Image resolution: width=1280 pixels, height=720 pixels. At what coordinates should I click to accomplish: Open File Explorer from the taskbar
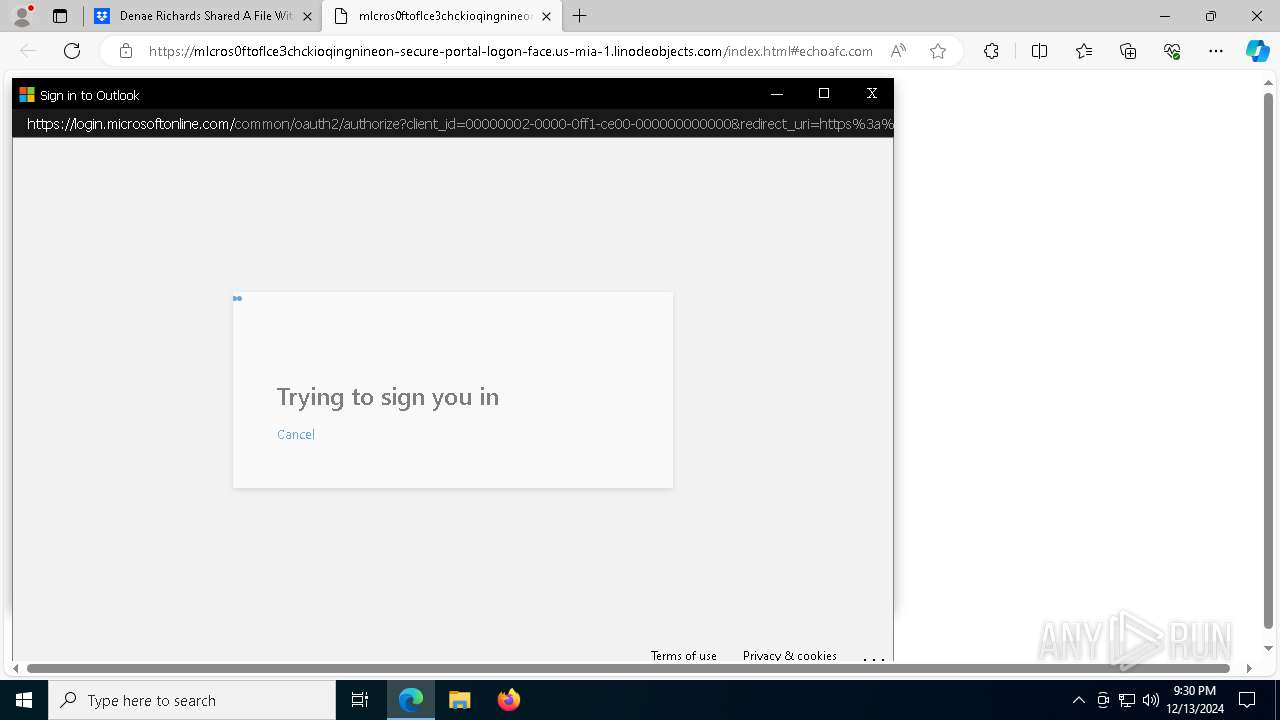point(459,700)
